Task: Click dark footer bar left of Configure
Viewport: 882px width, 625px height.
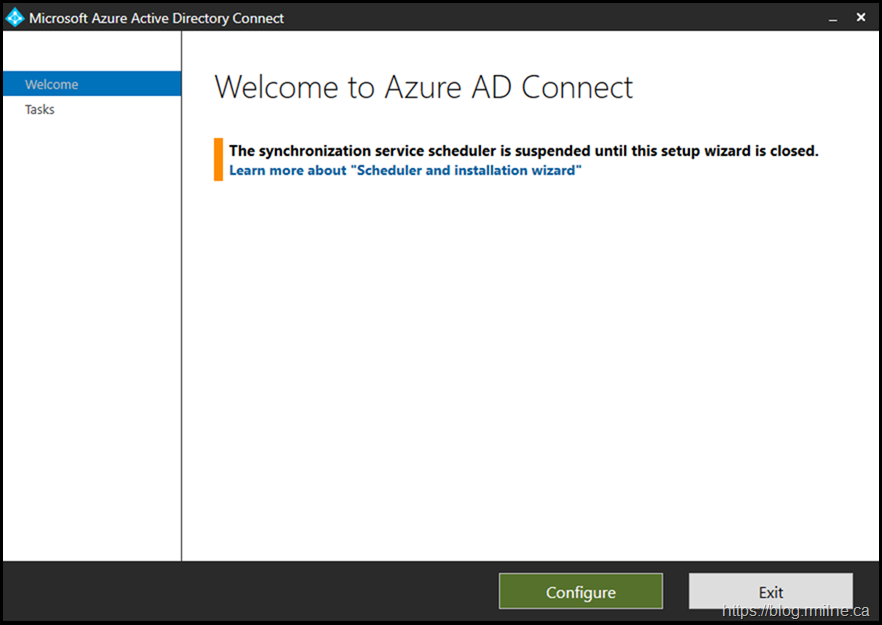Action: click(x=250, y=592)
